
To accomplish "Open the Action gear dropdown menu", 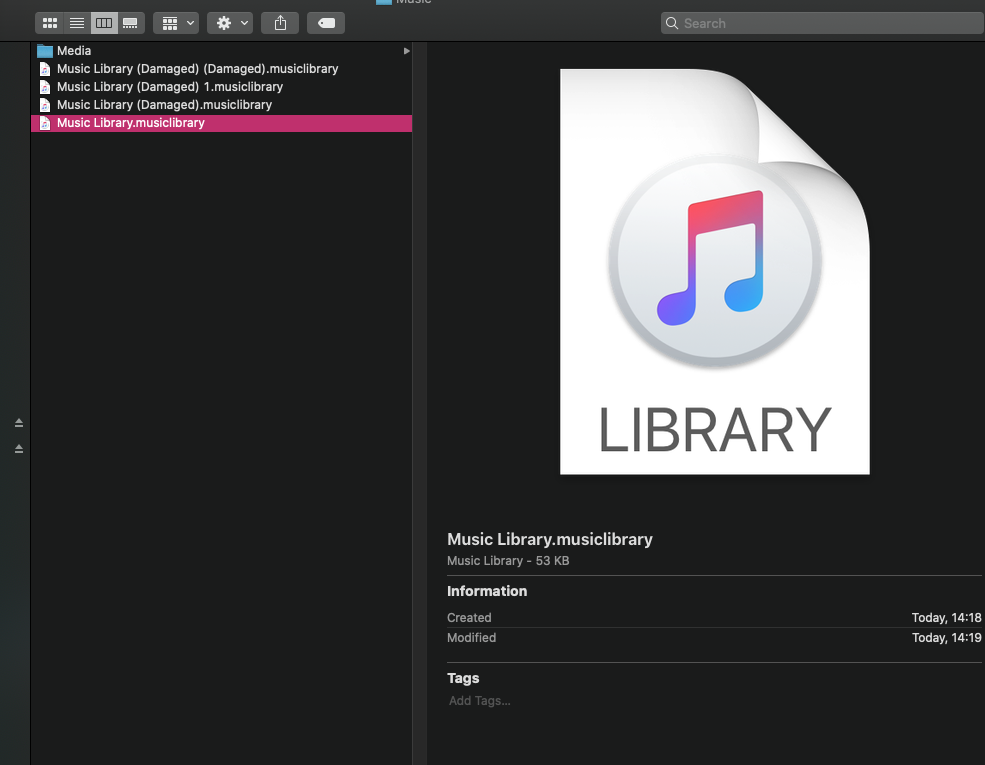I will point(229,23).
